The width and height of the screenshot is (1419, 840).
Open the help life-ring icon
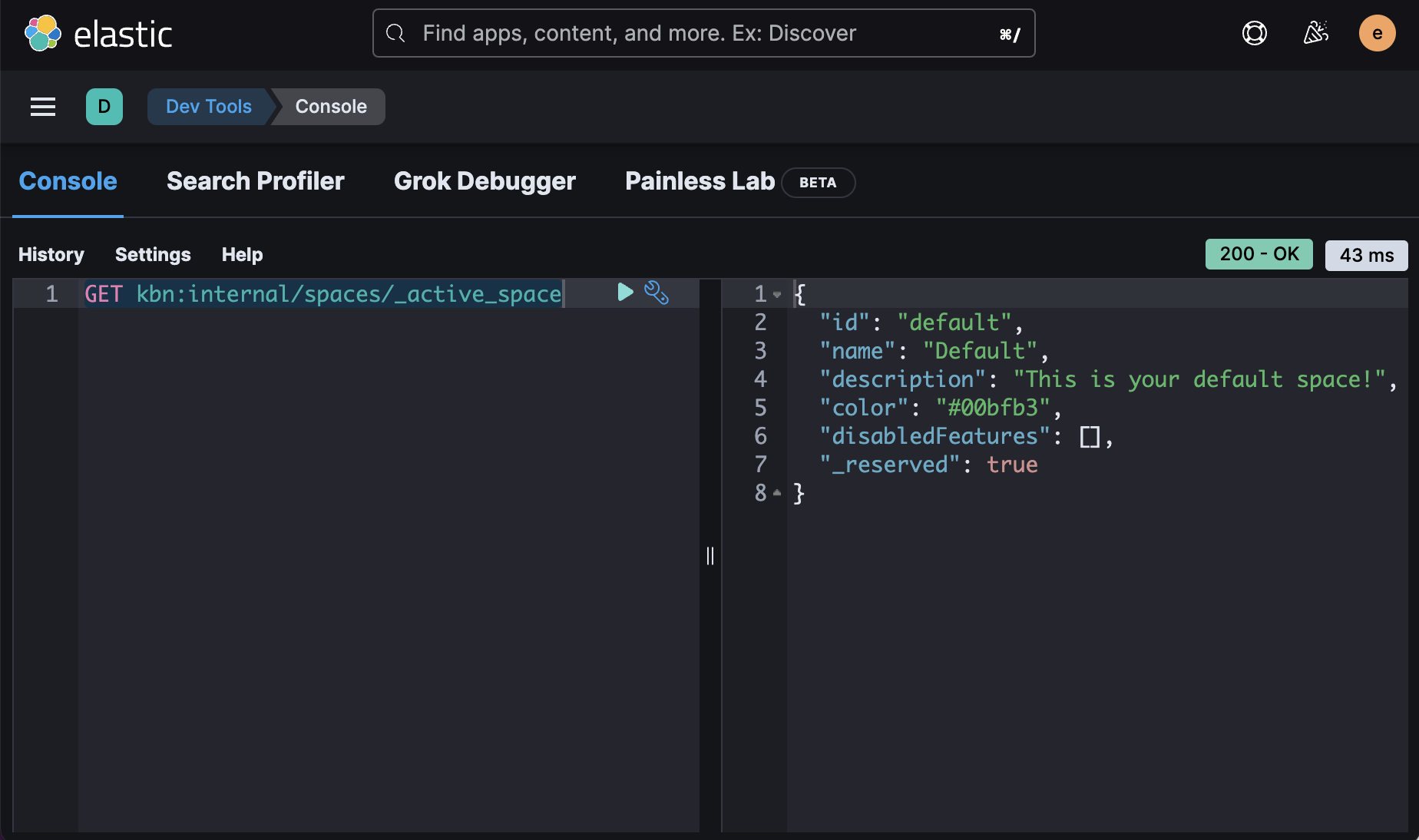(1254, 33)
